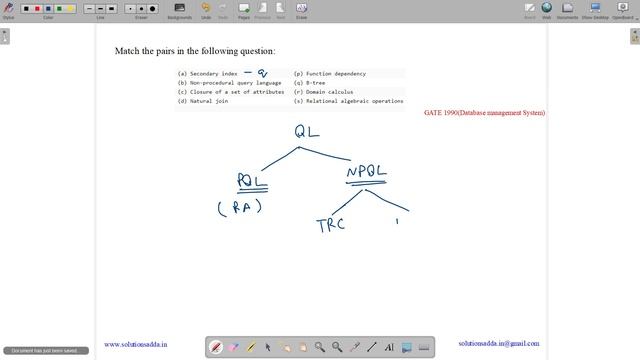This screenshot has height=360, width=640.
Task: Select the Highlighter tool
Action: pyautogui.click(x=251, y=347)
